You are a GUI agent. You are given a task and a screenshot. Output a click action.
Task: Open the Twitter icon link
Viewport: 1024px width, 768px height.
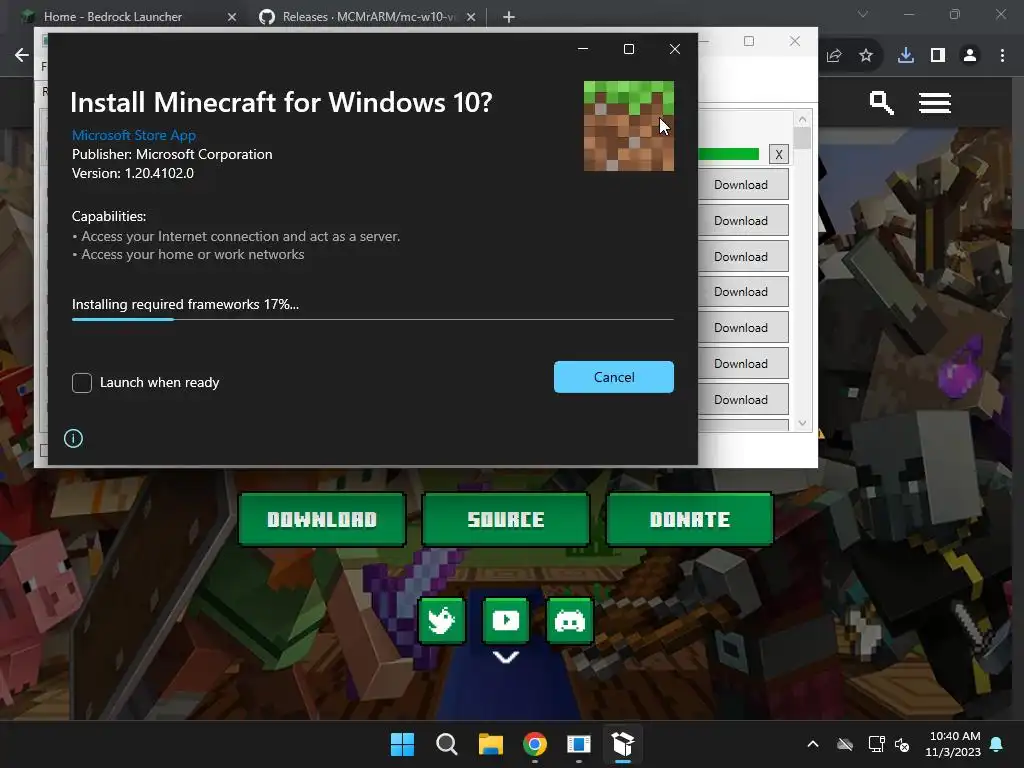(441, 620)
